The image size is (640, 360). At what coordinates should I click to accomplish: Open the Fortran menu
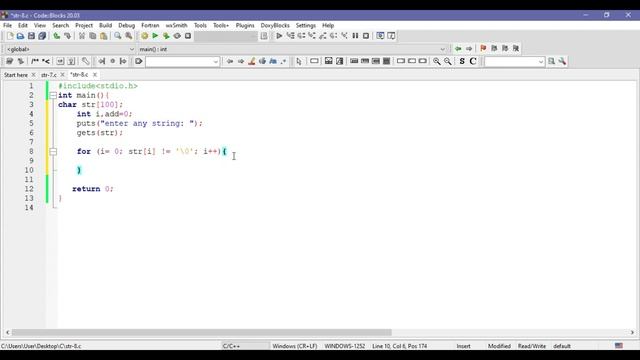pos(150,25)
